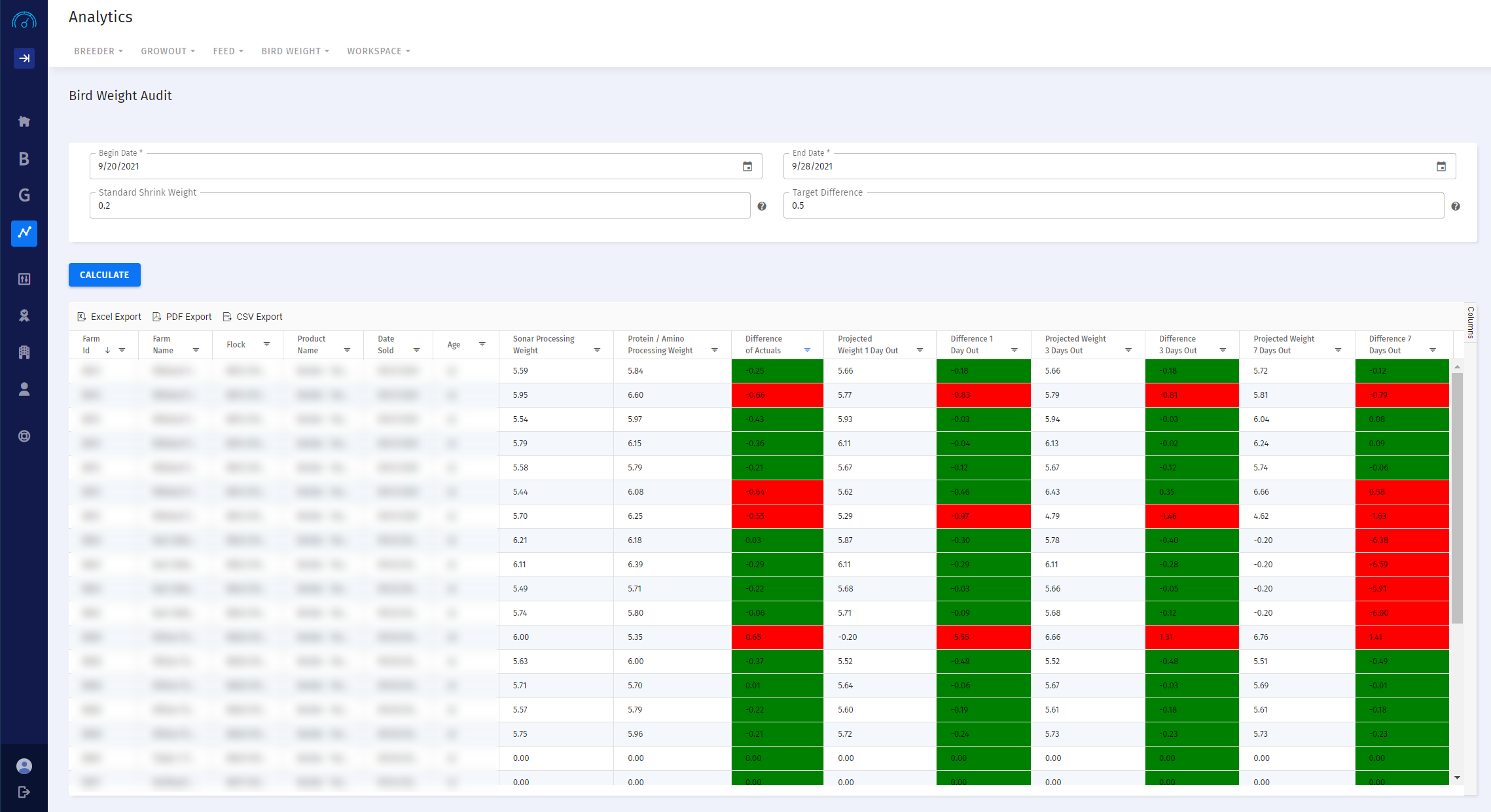
Task: Edit the Target Difference field
Action: pos(1113,205)
